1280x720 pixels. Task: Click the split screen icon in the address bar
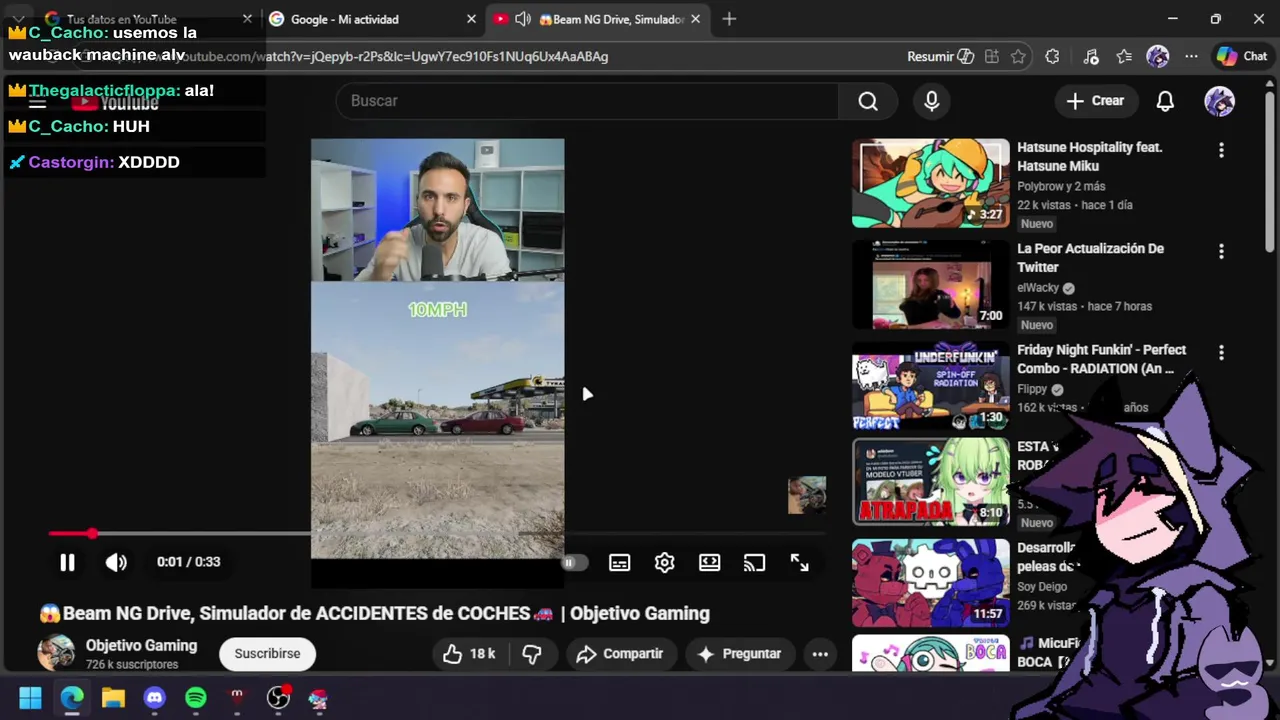(x=992, y=57)
